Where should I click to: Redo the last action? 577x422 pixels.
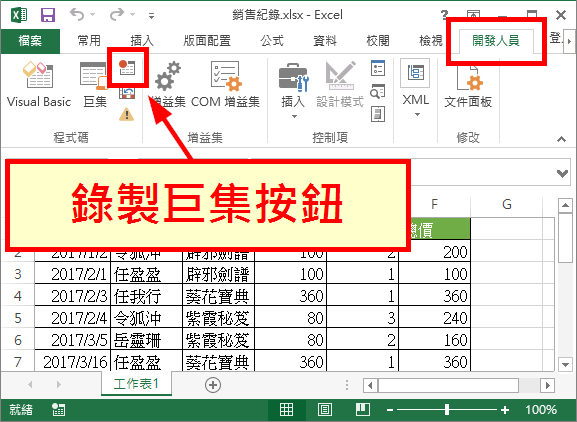click(x=117, y=15)
